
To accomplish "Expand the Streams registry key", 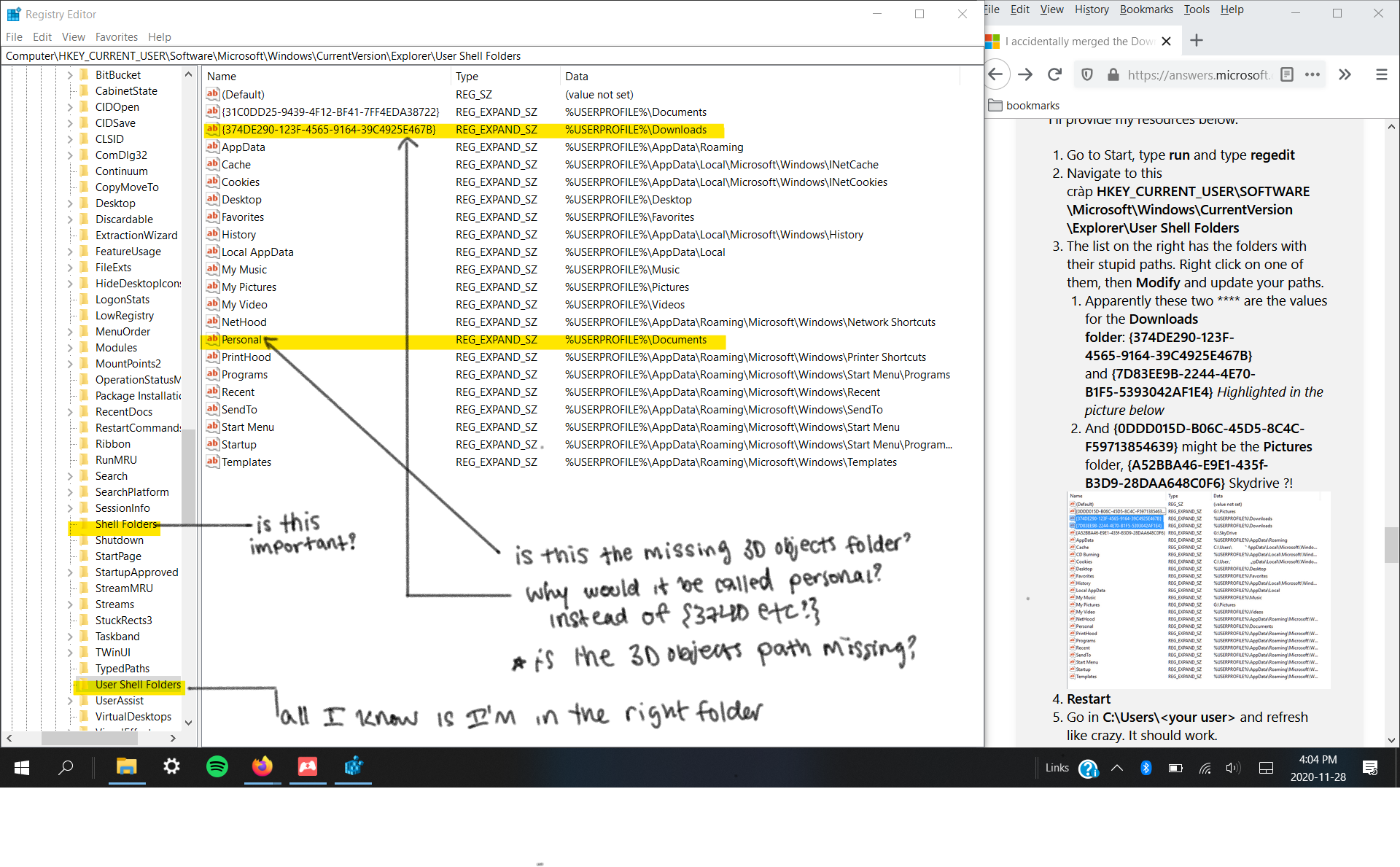I will 70,604.
